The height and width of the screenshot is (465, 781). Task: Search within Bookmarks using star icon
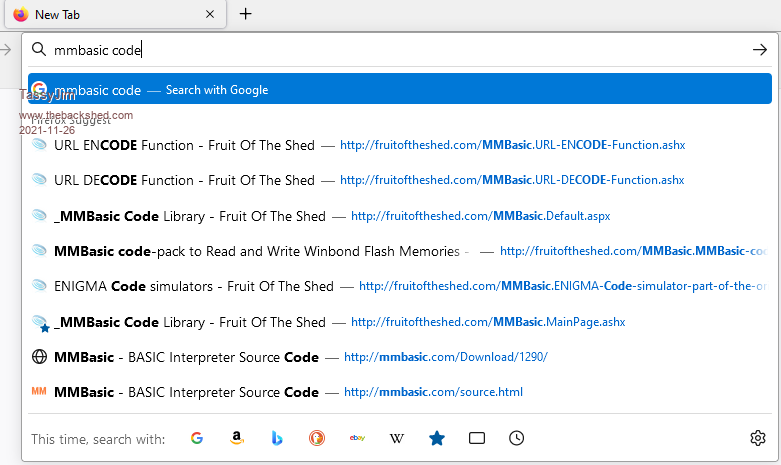437,438
